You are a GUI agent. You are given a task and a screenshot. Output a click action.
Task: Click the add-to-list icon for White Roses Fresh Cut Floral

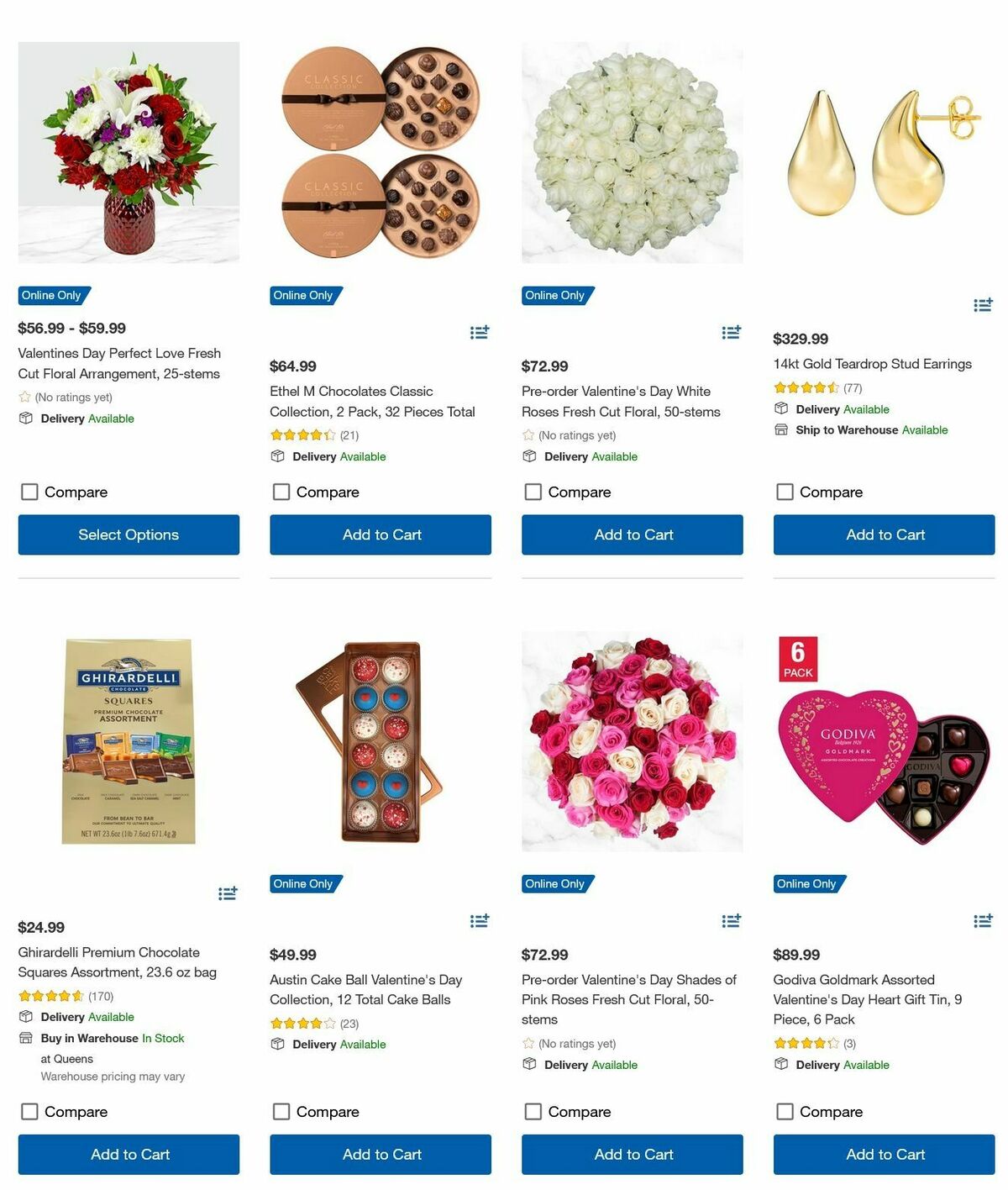[731, 332]
